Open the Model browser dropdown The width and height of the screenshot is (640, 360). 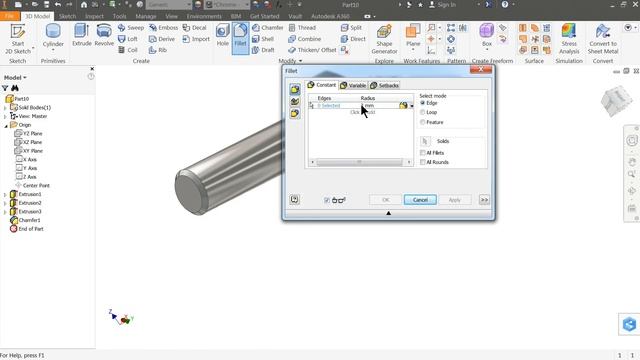(x=15, y=78)
